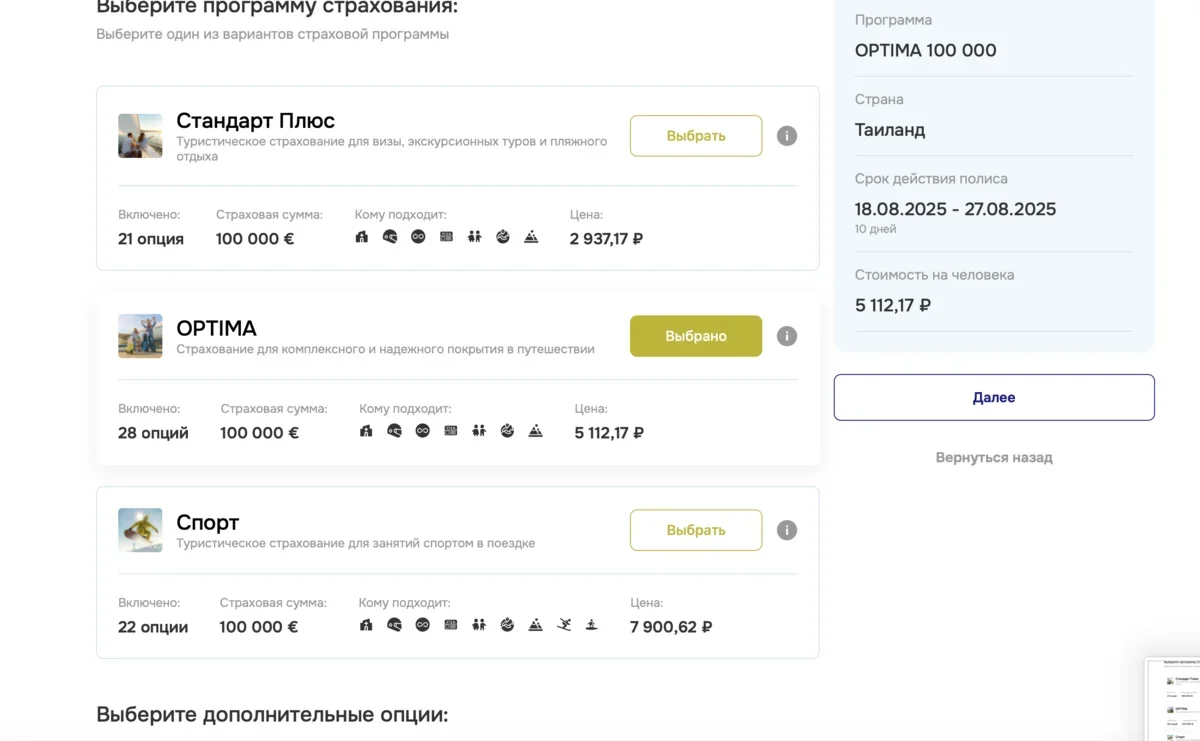
Task: Click the helmet icon in the OPTIMA row
Action: [395, 431]
